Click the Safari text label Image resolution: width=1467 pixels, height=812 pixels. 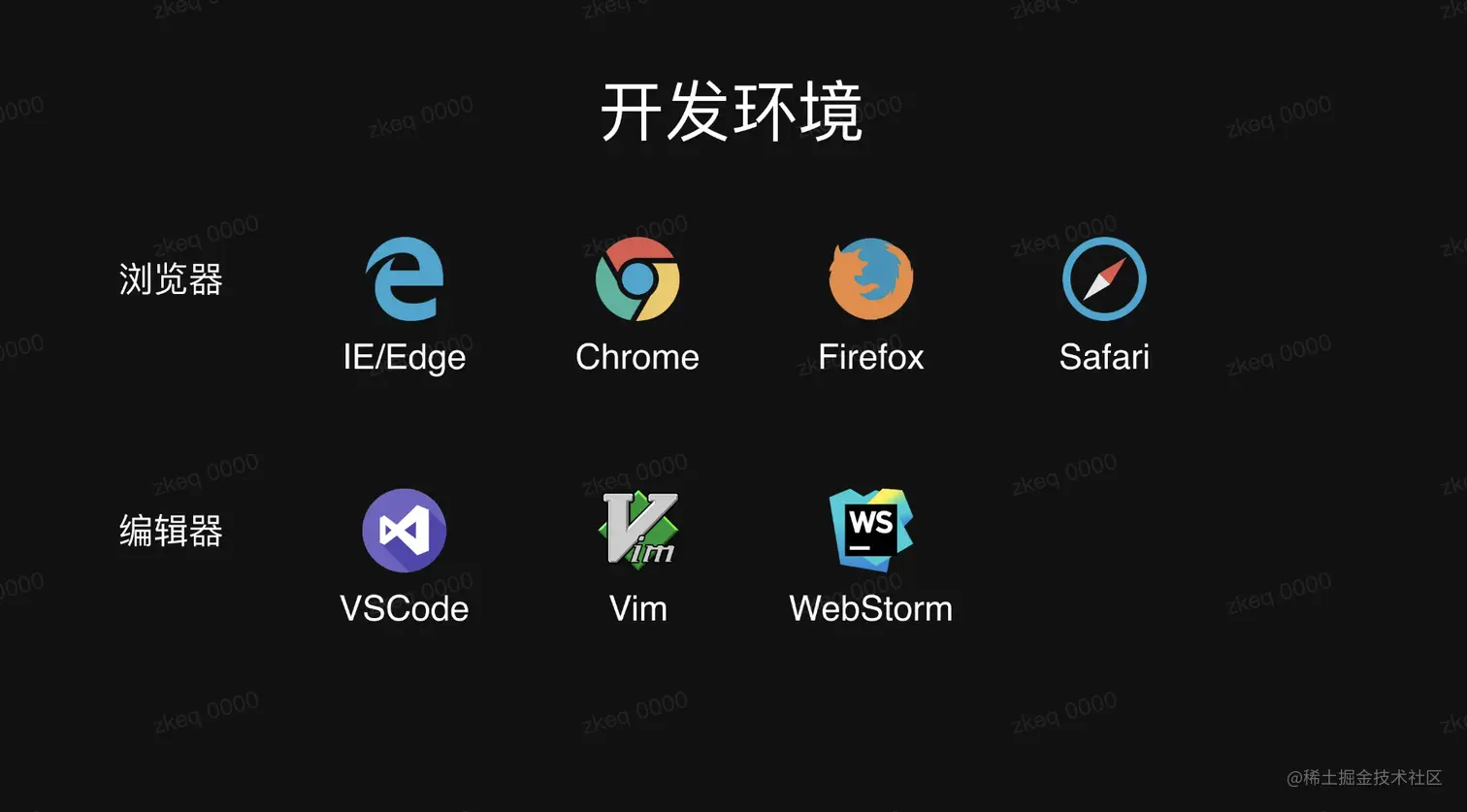(x=1104, y=357)
